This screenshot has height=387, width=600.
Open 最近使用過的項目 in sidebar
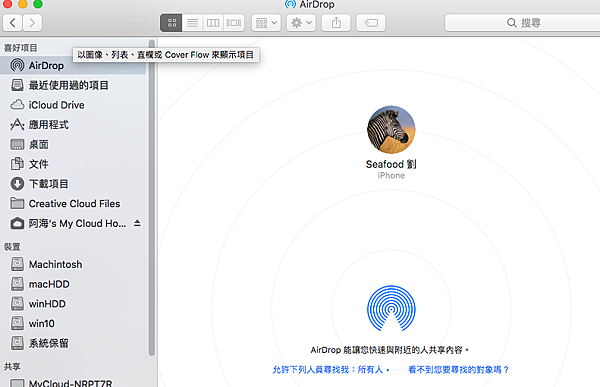click(x=73, y=85)
